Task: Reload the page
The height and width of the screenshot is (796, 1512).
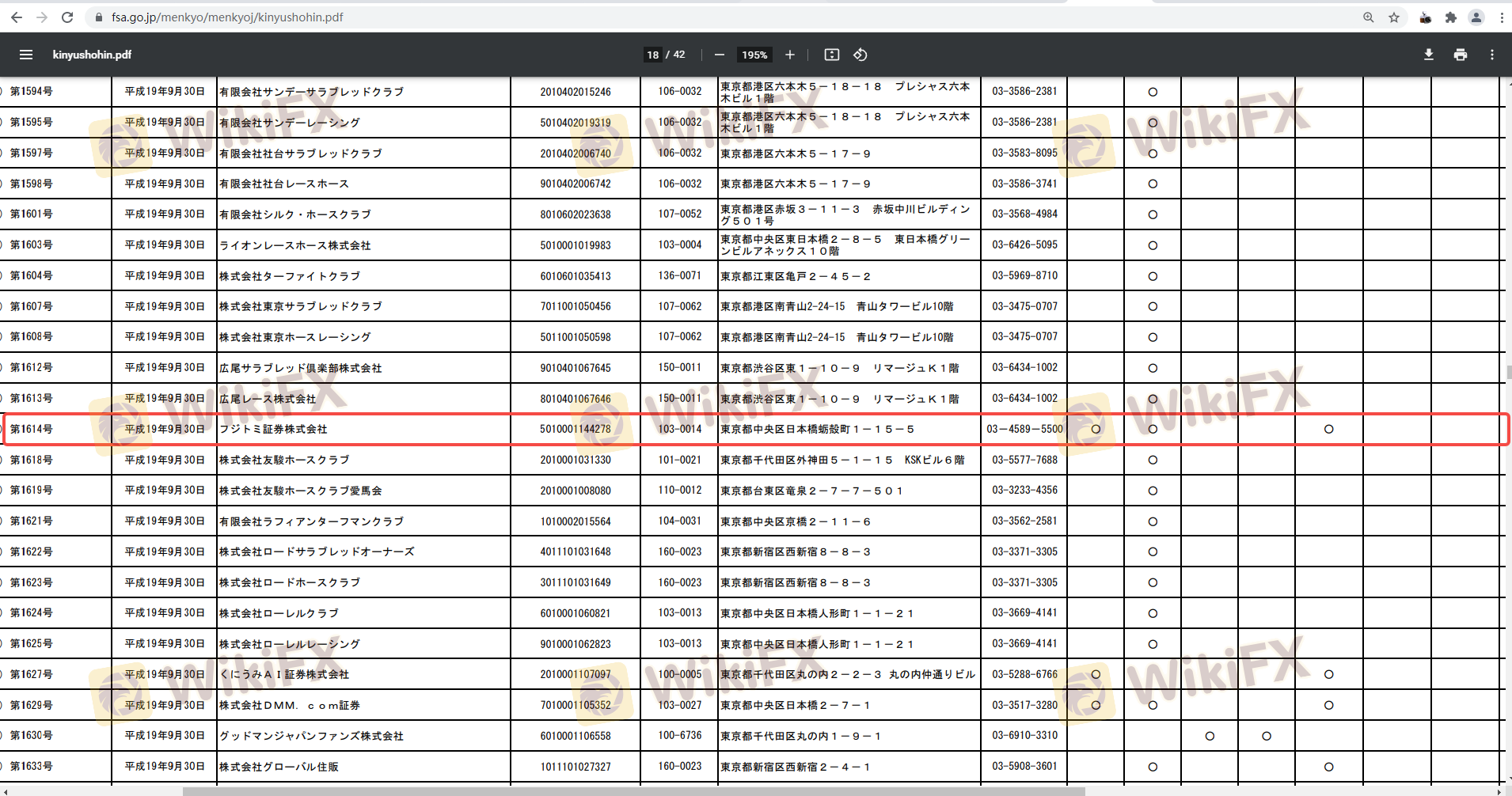Action: (67, 17)
